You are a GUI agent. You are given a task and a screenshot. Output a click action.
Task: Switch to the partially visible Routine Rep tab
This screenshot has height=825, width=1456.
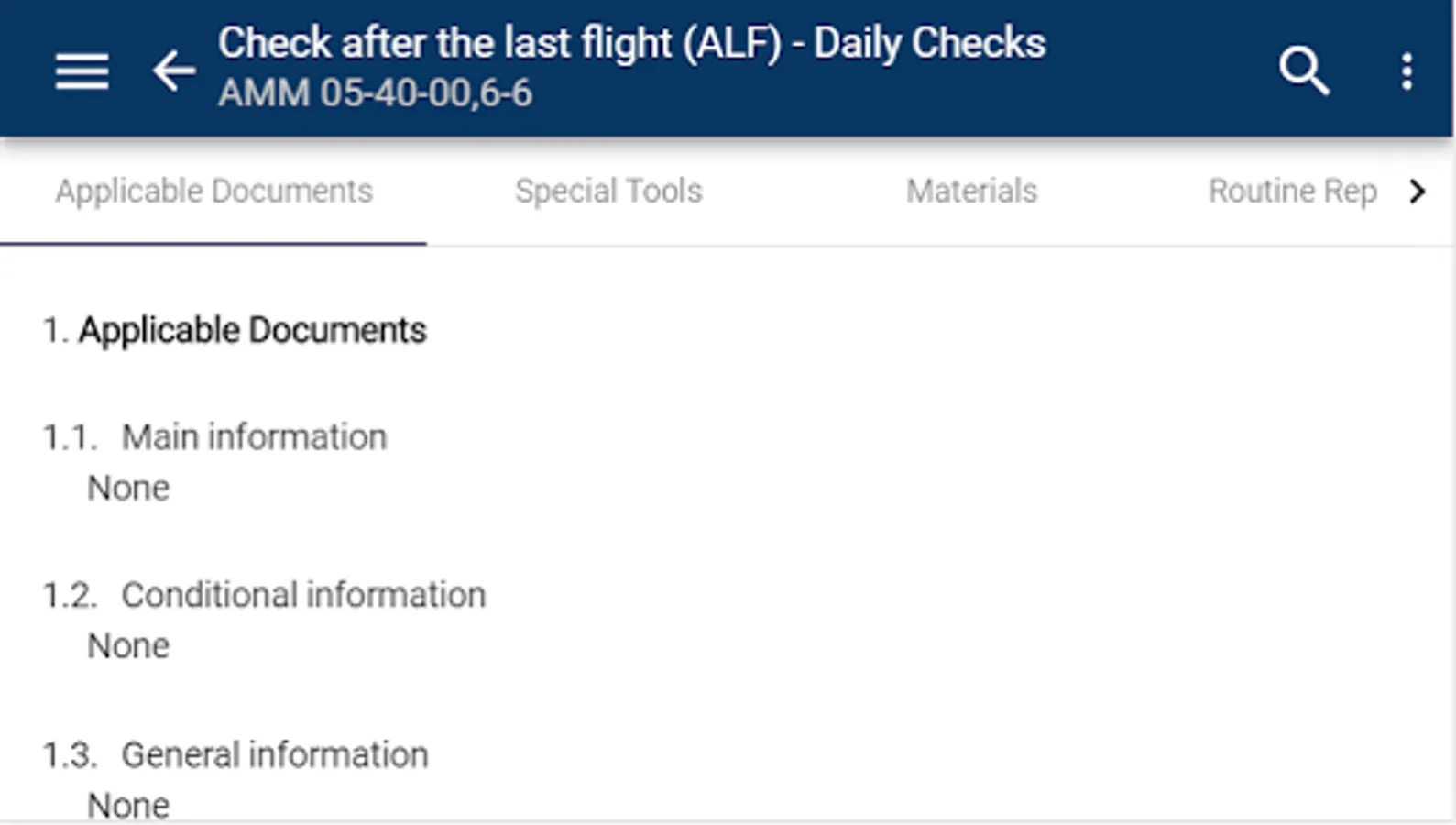tap(1292, 191)
